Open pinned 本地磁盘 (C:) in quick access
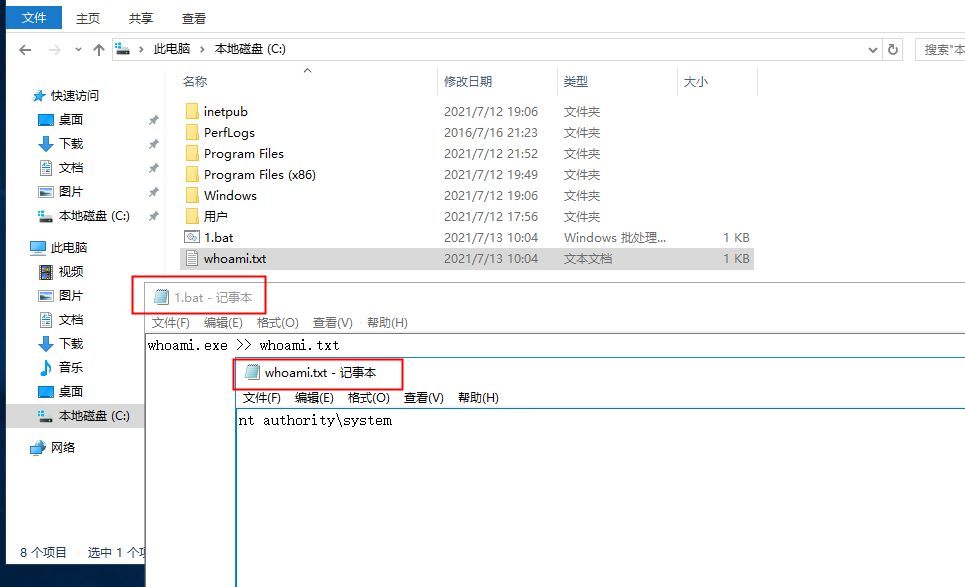Screen dimensions: 965x587 (94, 215)
